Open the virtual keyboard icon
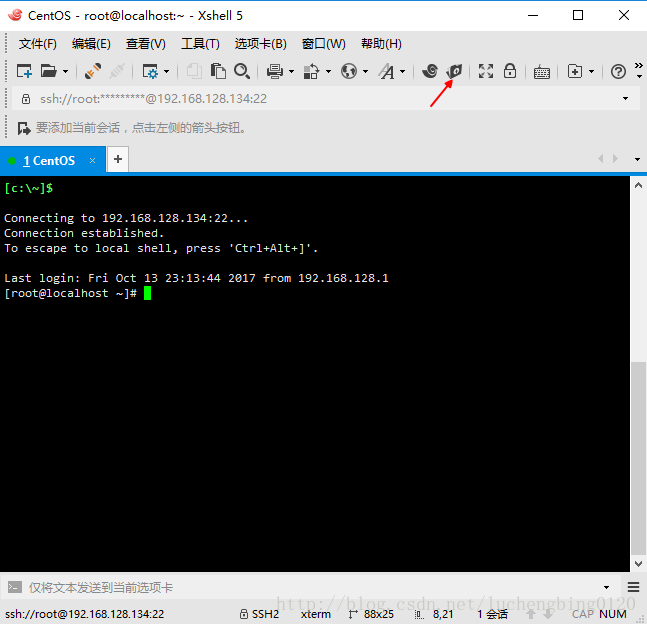This screenshot has width=647, height=624. click(x=541, y=72)
